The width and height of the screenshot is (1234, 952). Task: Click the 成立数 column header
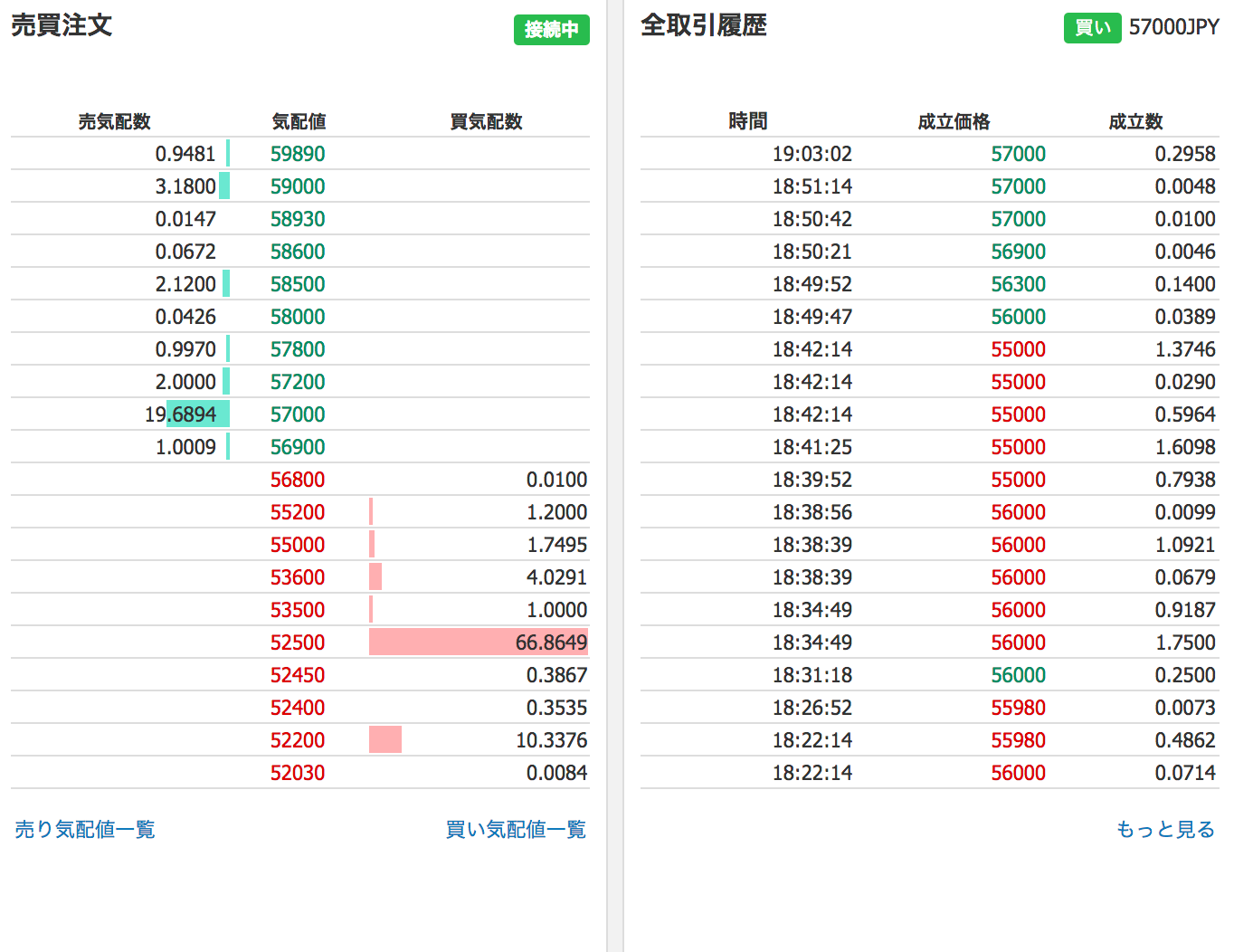pos(1136,121)
